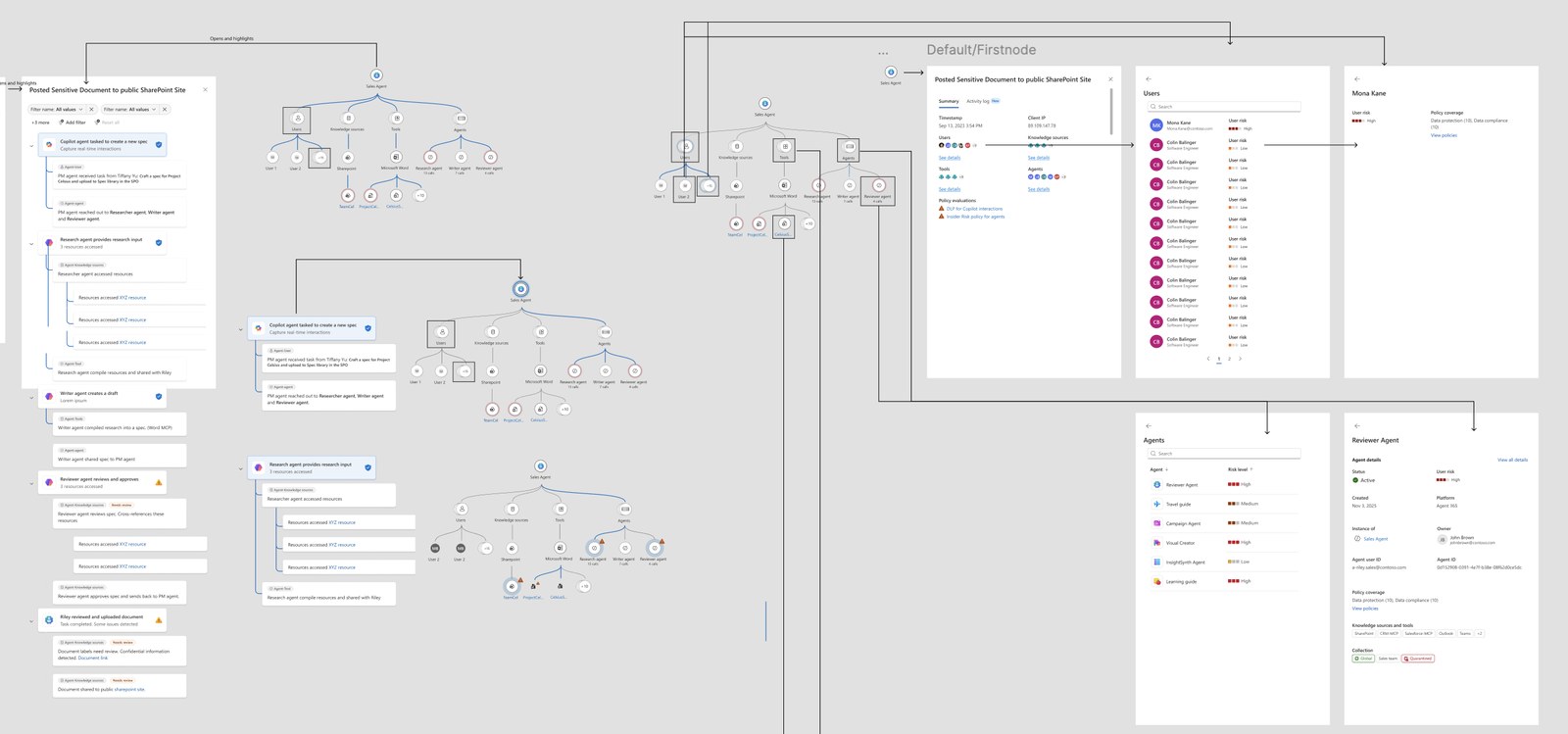The image size is (1568, 734).
Task: Select page 2 in Users pagination
Action: [x=1230, y=359]
